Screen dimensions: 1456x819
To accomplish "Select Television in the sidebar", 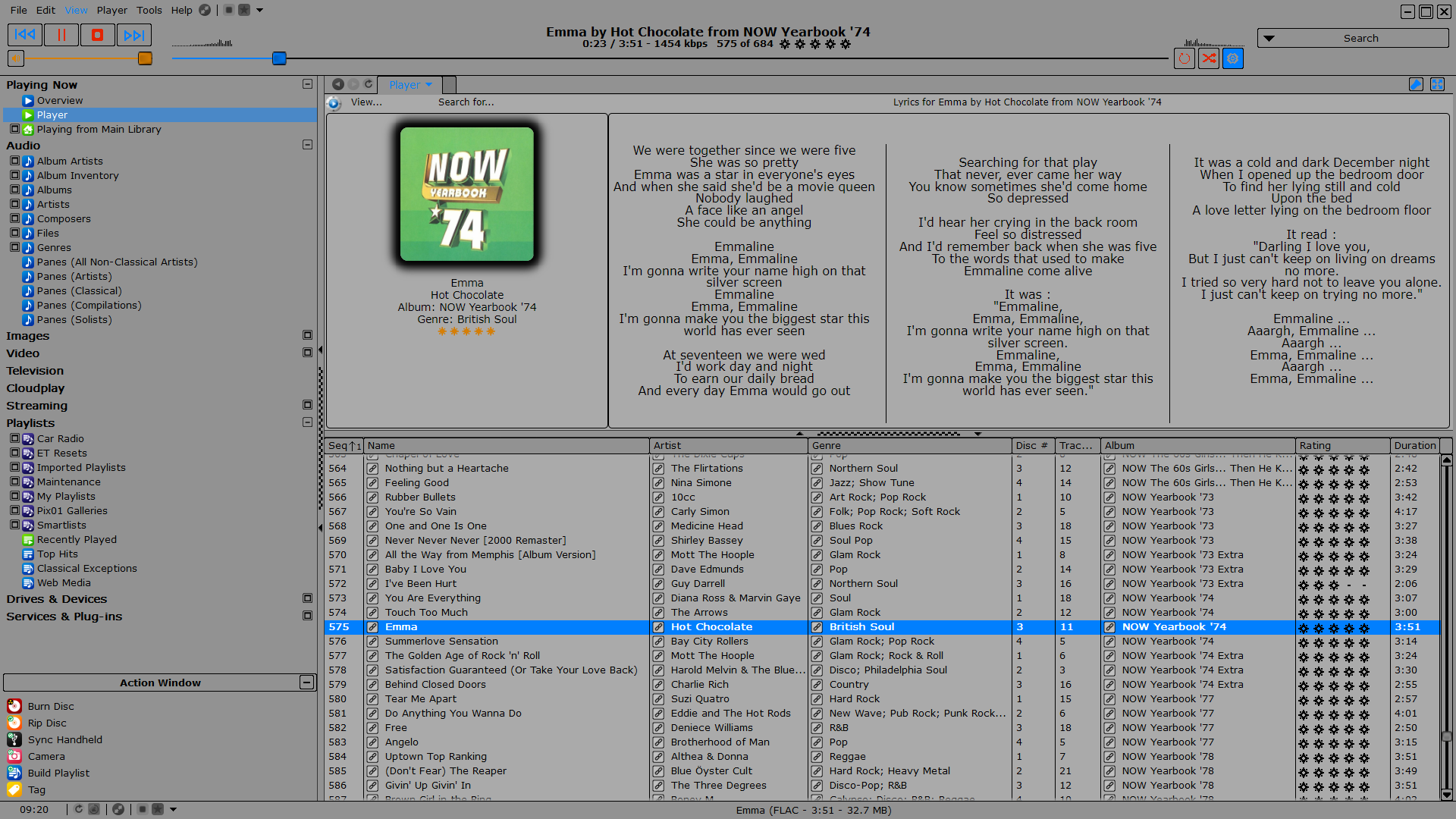I will (35, 371).
